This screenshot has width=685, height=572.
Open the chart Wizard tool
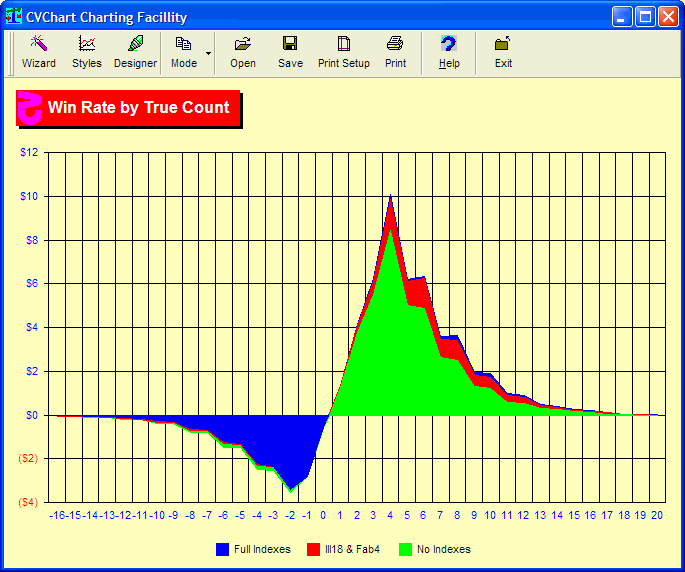coord(38,52)
